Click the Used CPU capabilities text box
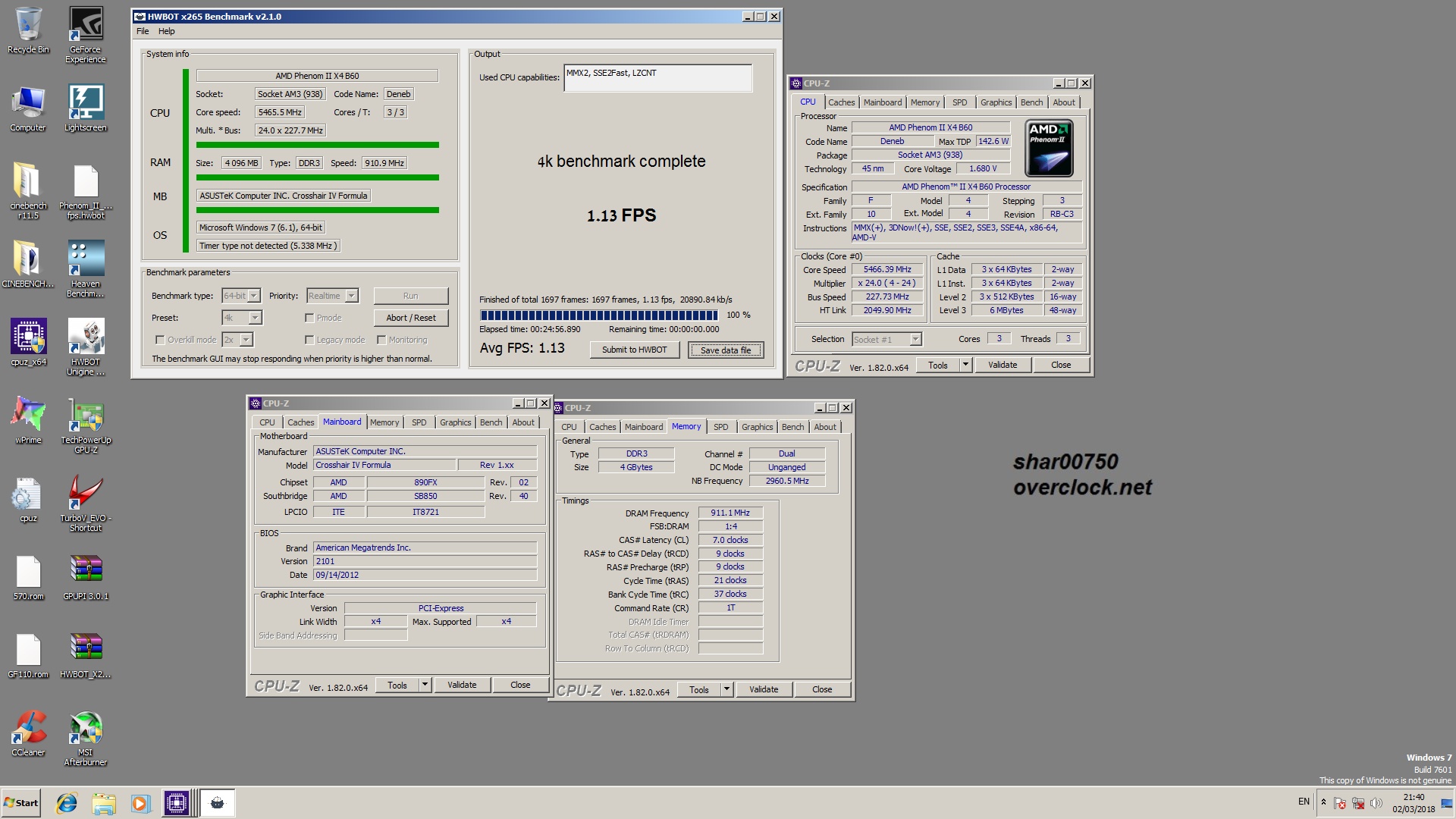Screen dimensions: 1456x819 point(658,77)
